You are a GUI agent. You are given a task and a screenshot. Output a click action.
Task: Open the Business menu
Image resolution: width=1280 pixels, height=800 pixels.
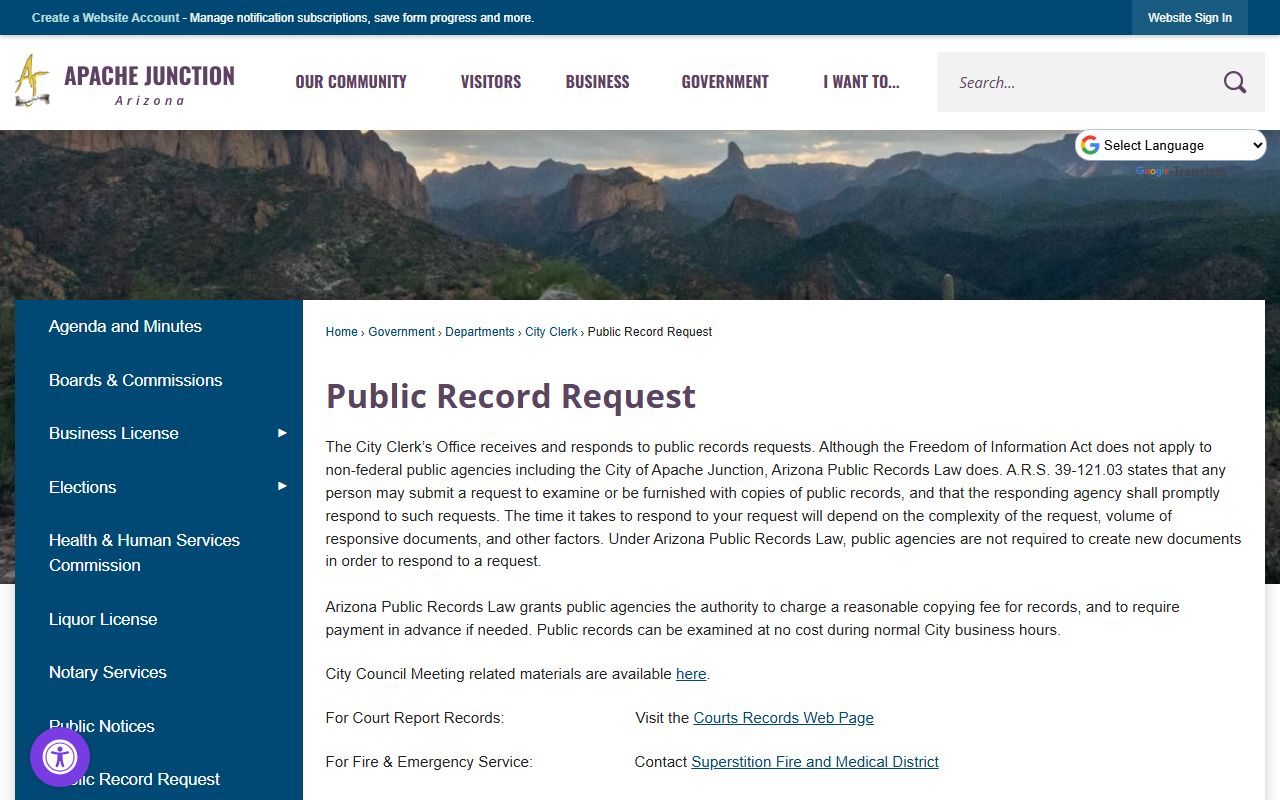[x=598, y=82]
